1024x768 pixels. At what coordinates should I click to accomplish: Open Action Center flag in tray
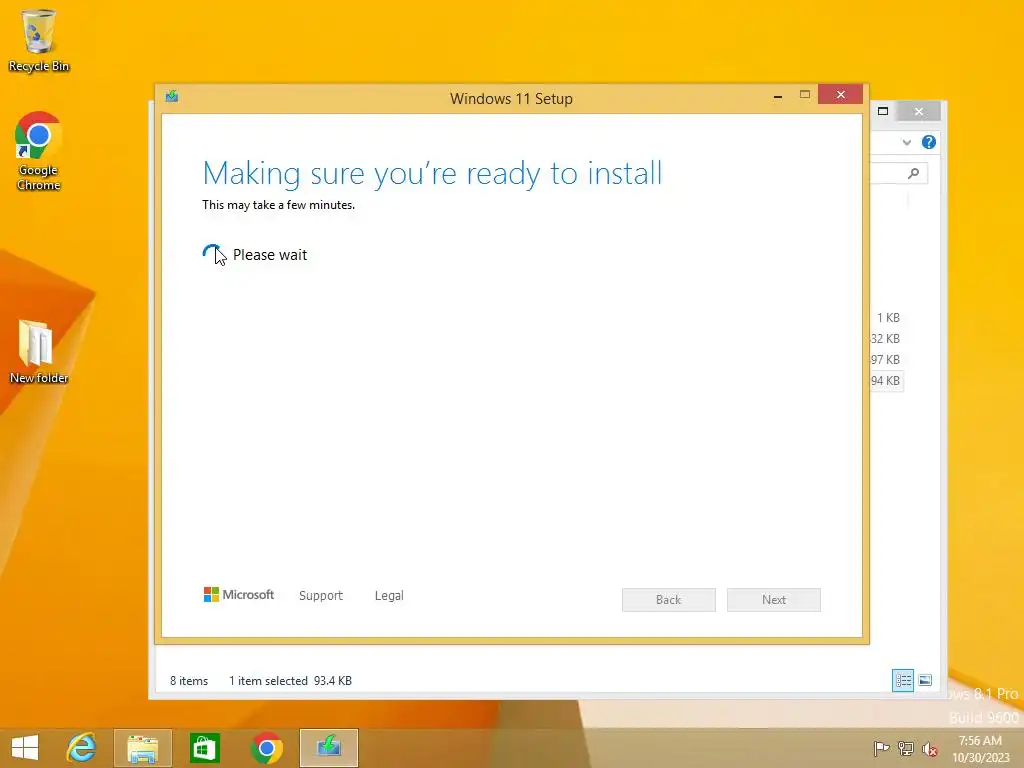click(881, 748)
